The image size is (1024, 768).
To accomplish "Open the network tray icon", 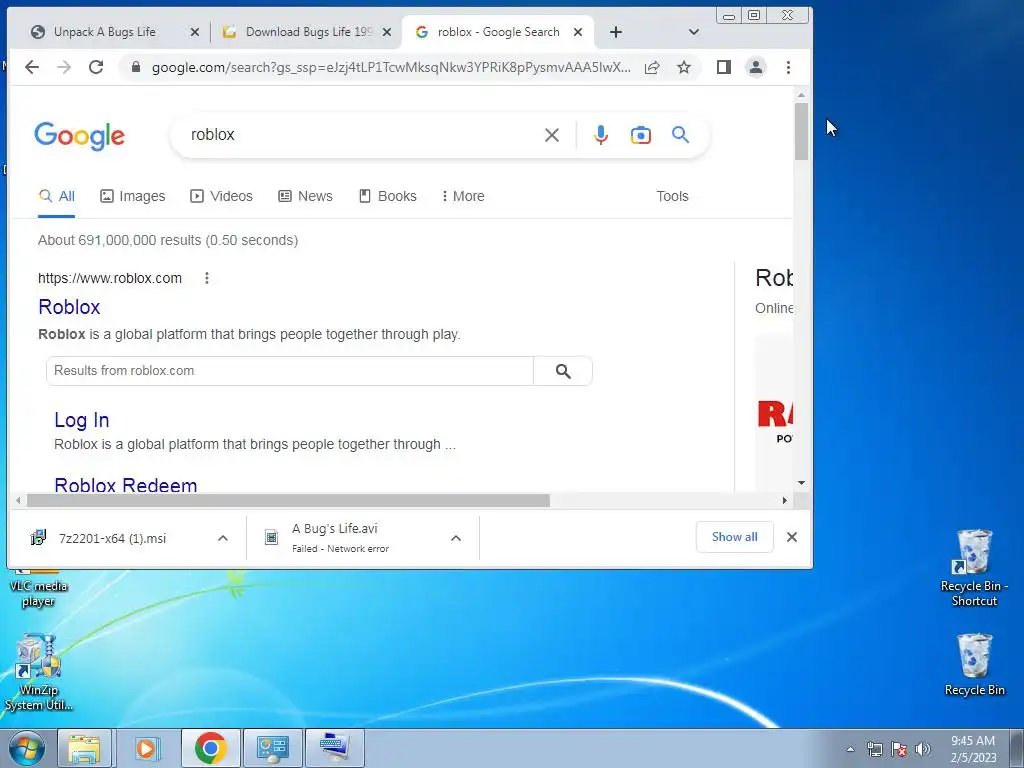I will tap(874, 749).
